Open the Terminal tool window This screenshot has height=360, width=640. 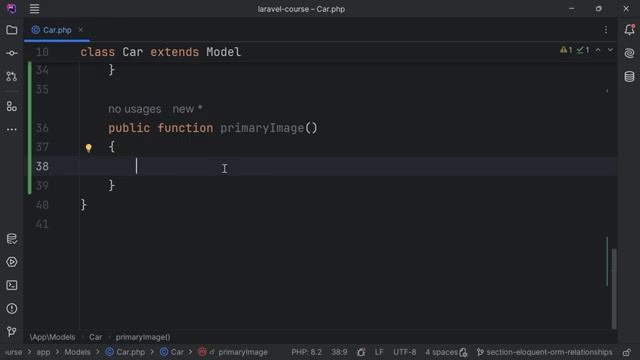tap(11, 285)
